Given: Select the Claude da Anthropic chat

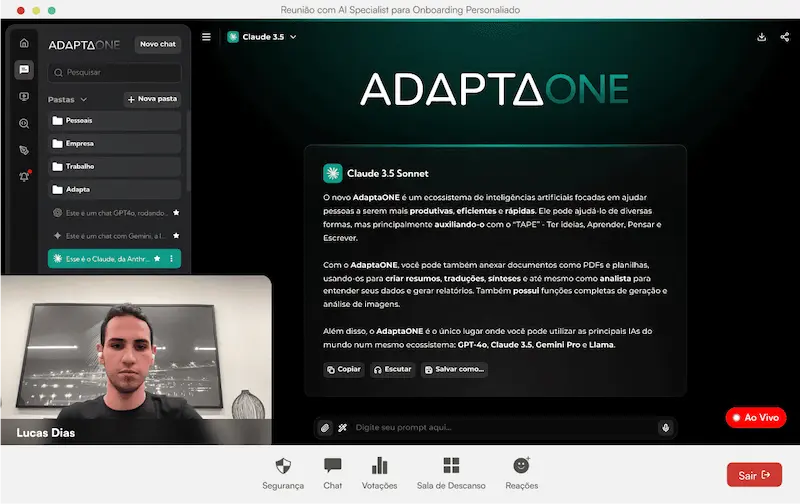Looking at the screenshot, I should (114, 259).
